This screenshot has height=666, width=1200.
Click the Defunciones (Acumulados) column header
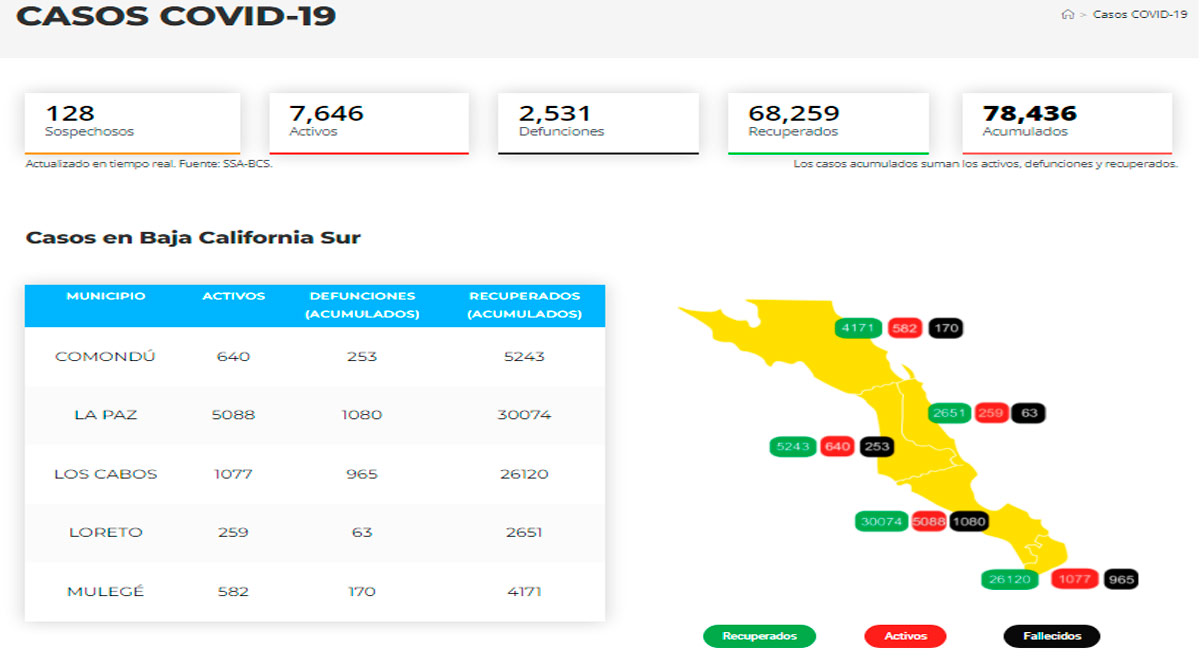(x=362, y=305)
